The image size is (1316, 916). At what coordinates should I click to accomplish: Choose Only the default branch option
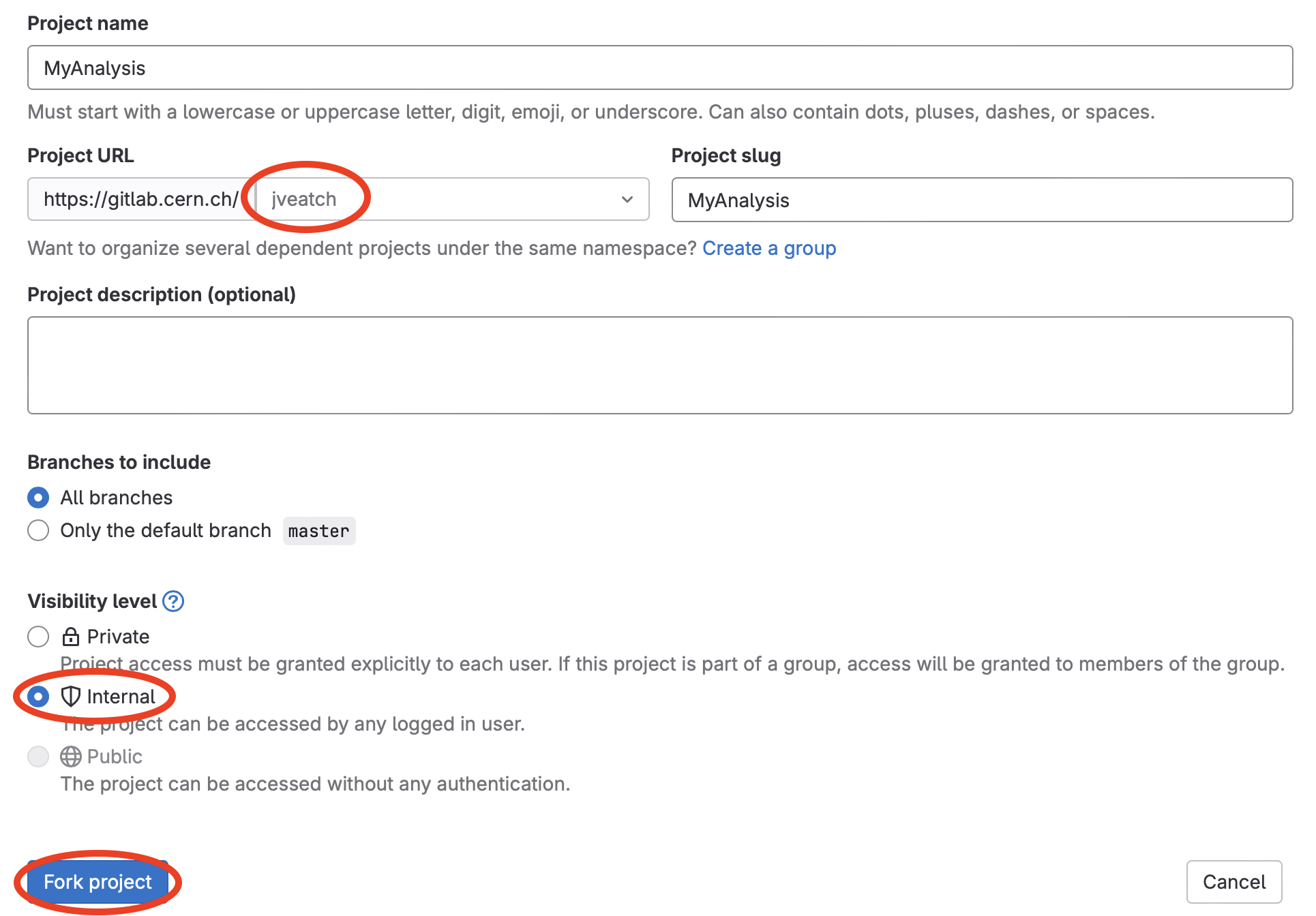click(38, 530)
